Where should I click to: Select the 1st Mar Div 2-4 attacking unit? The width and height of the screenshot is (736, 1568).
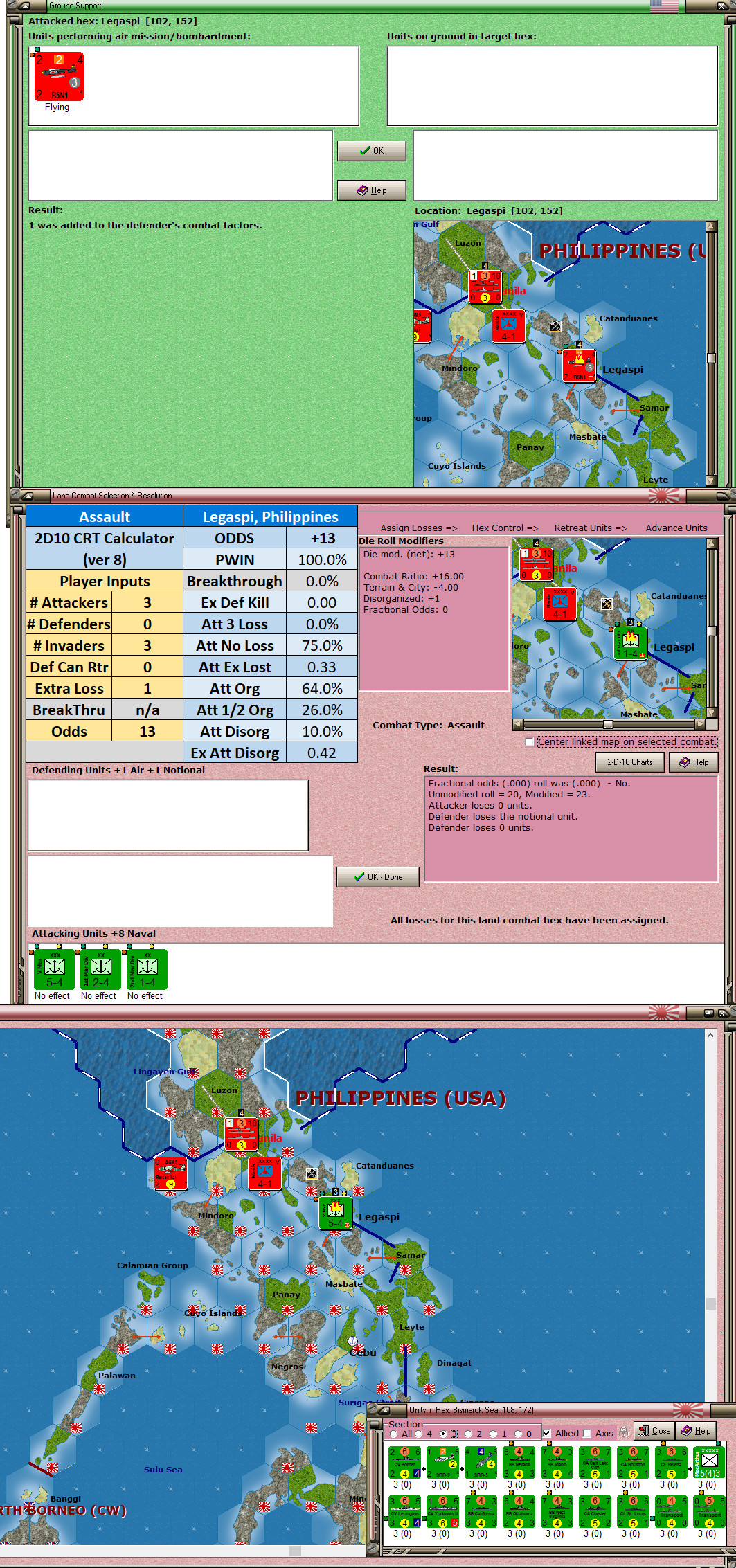tap(100, 969)
